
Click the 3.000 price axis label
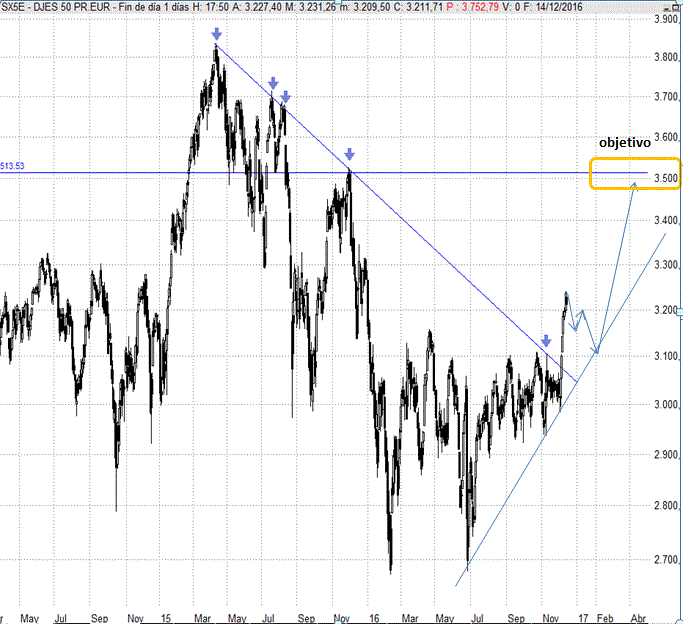click(666, 405)
